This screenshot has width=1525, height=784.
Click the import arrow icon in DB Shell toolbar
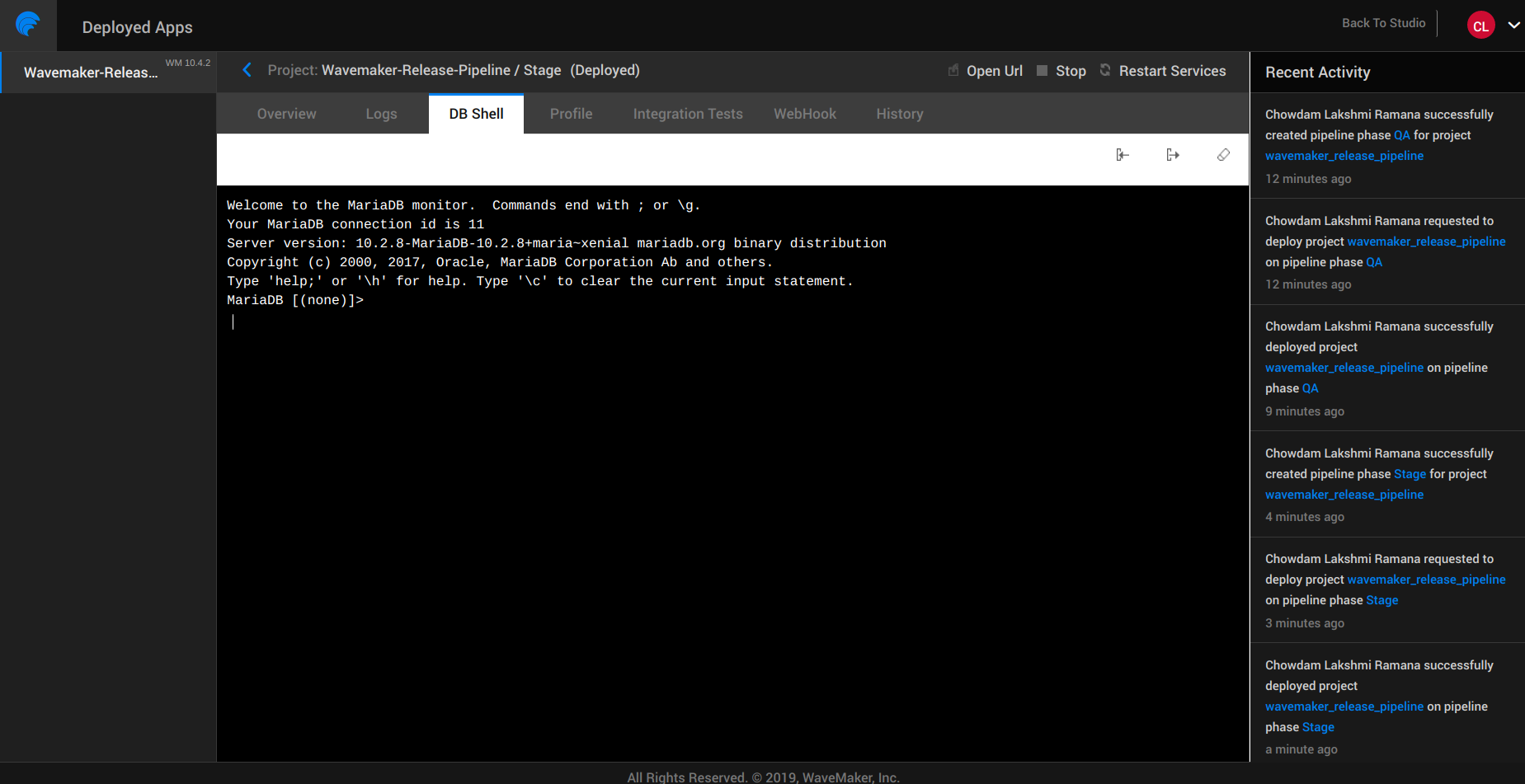pyautogui.click(x=1123, y=155)
